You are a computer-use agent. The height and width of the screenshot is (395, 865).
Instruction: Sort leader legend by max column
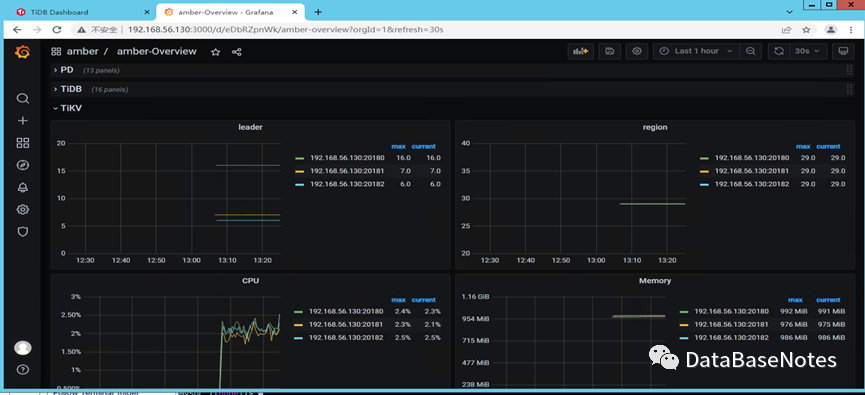click(398, 146)
